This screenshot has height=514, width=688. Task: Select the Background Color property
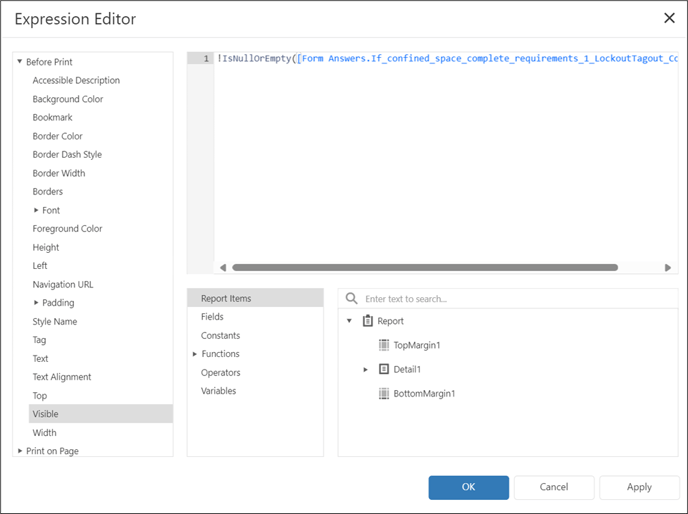67,99
